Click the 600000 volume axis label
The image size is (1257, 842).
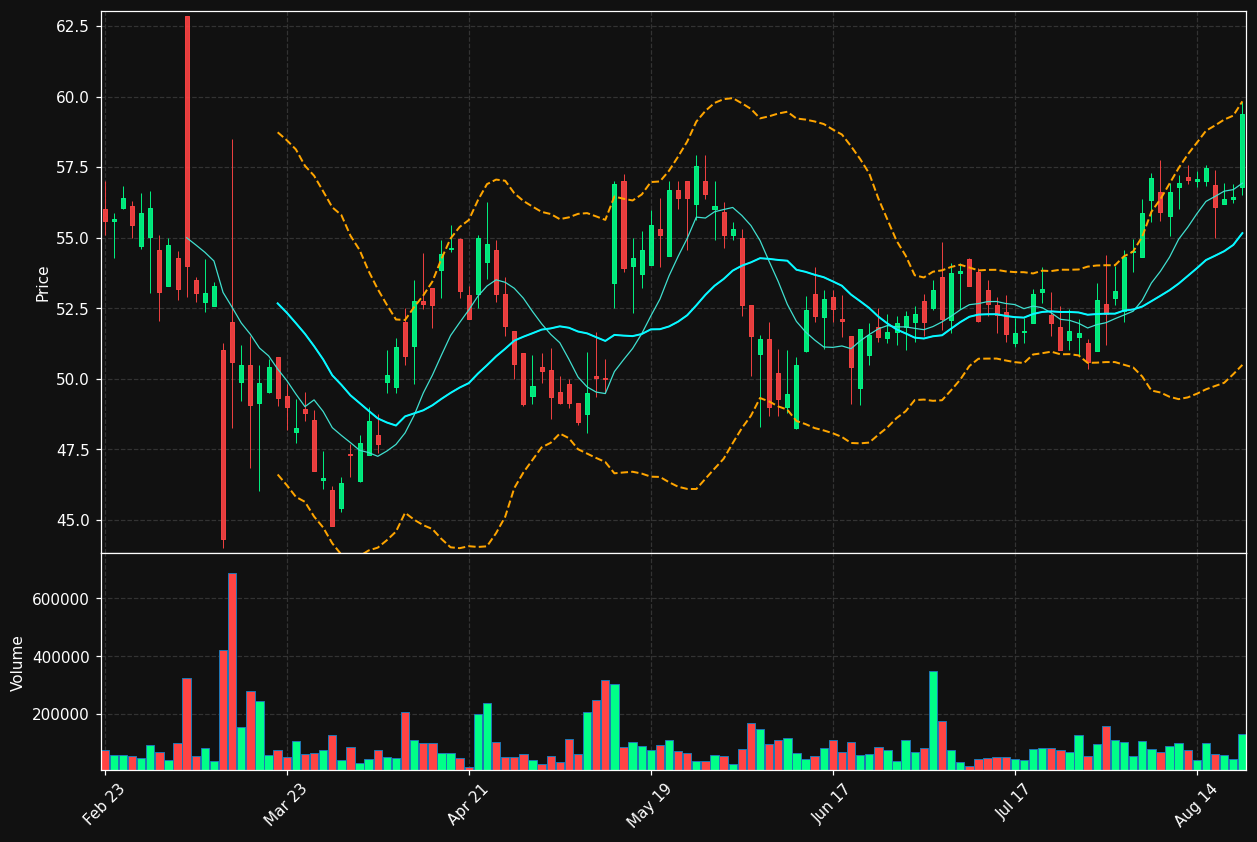(62, 599)
